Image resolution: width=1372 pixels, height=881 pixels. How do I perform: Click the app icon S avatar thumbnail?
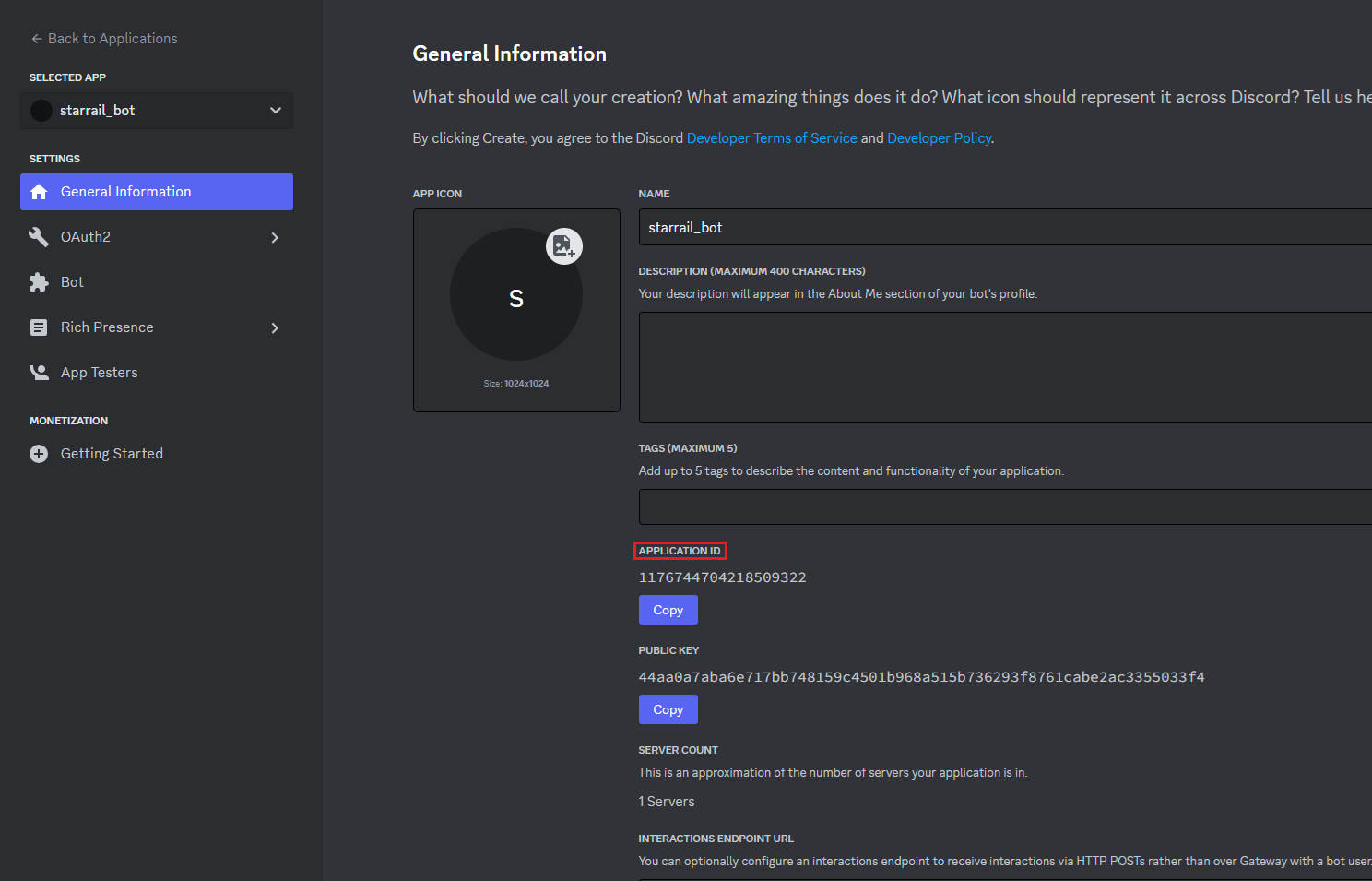click(x=516, y=294)
